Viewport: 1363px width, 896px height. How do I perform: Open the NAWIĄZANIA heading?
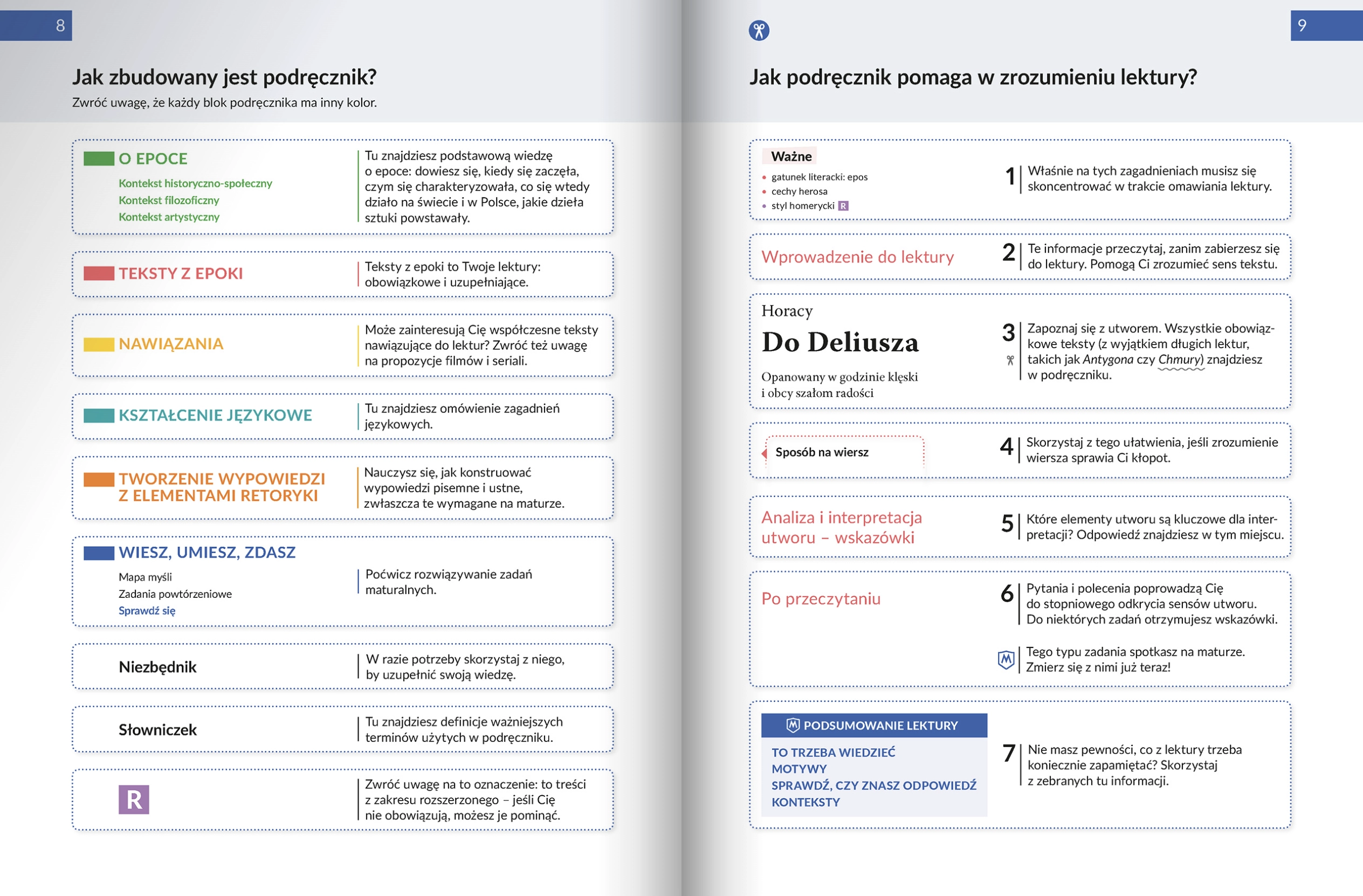[171, 344]
